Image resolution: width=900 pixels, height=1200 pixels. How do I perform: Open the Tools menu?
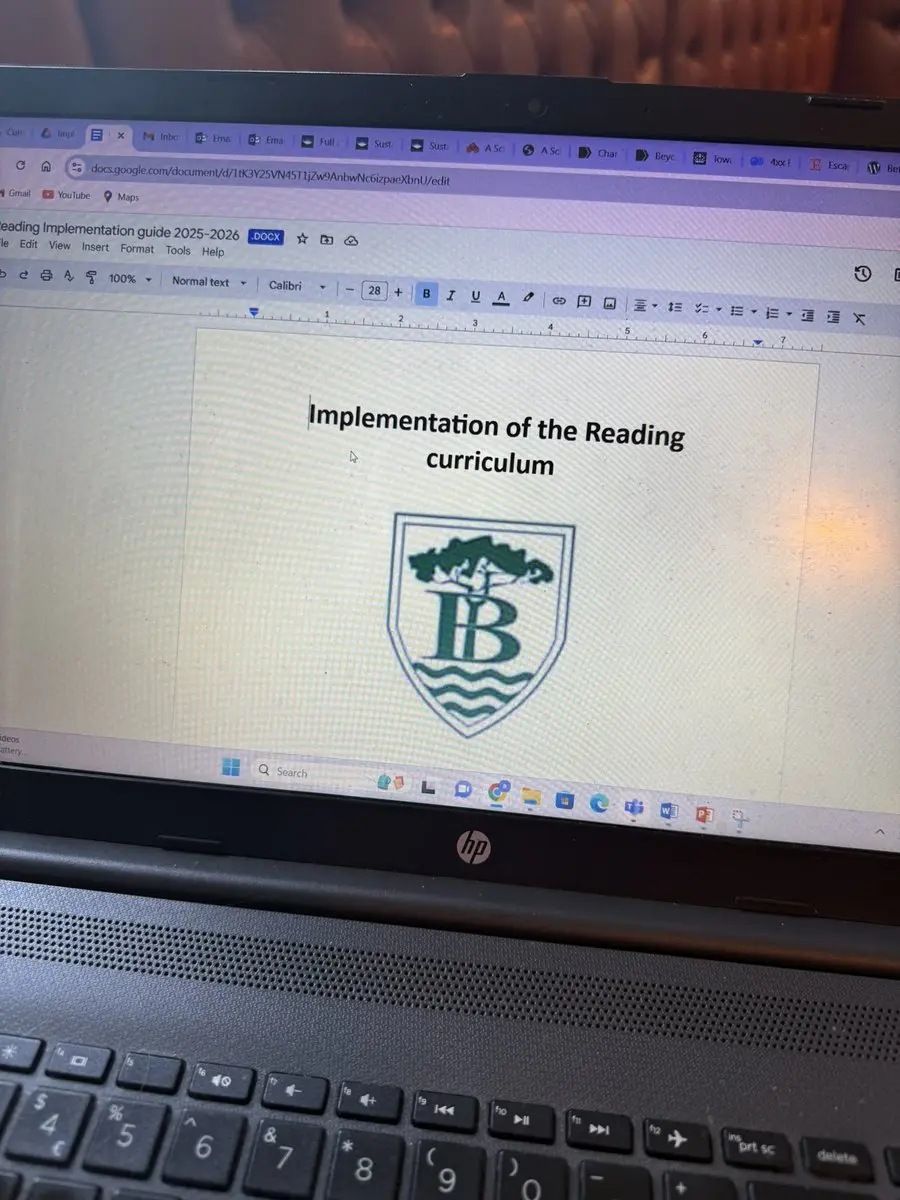point(178,251)
